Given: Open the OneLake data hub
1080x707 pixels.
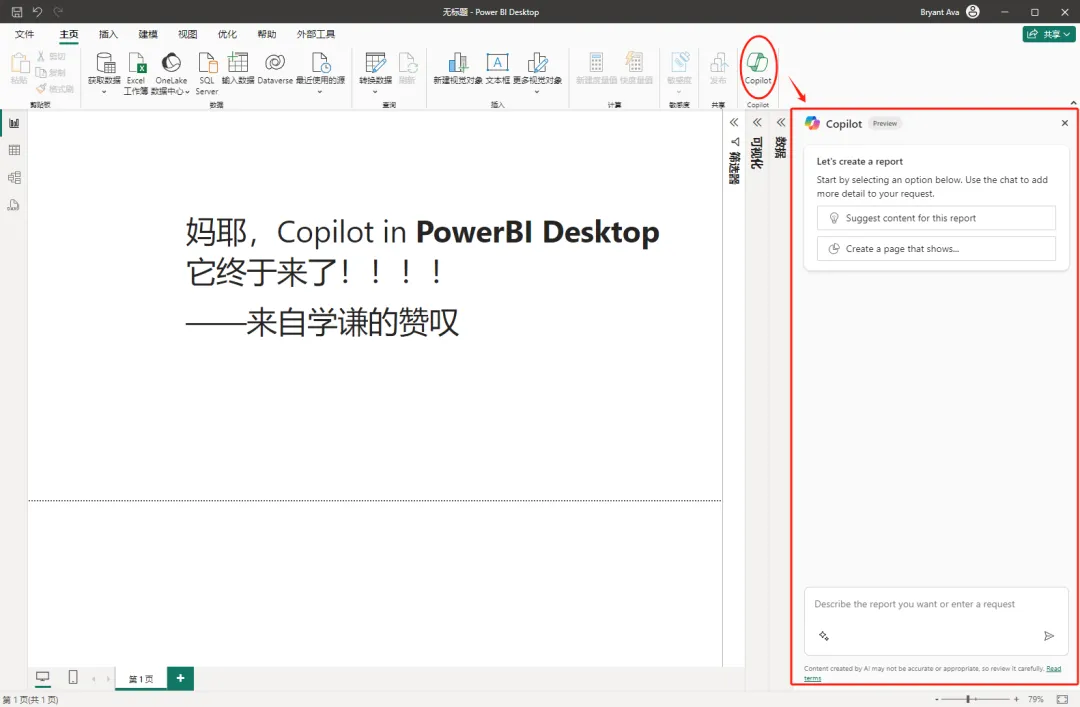Looking at the screenshot, I should point(171,71).
